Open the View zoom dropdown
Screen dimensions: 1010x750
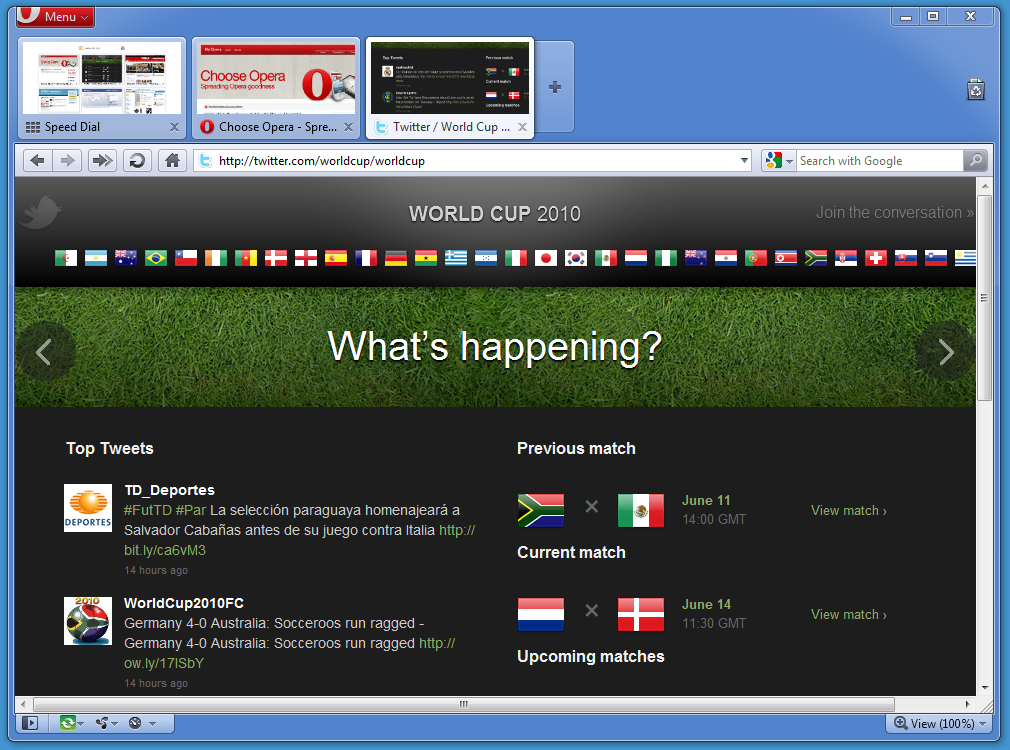tap(938, 722)
